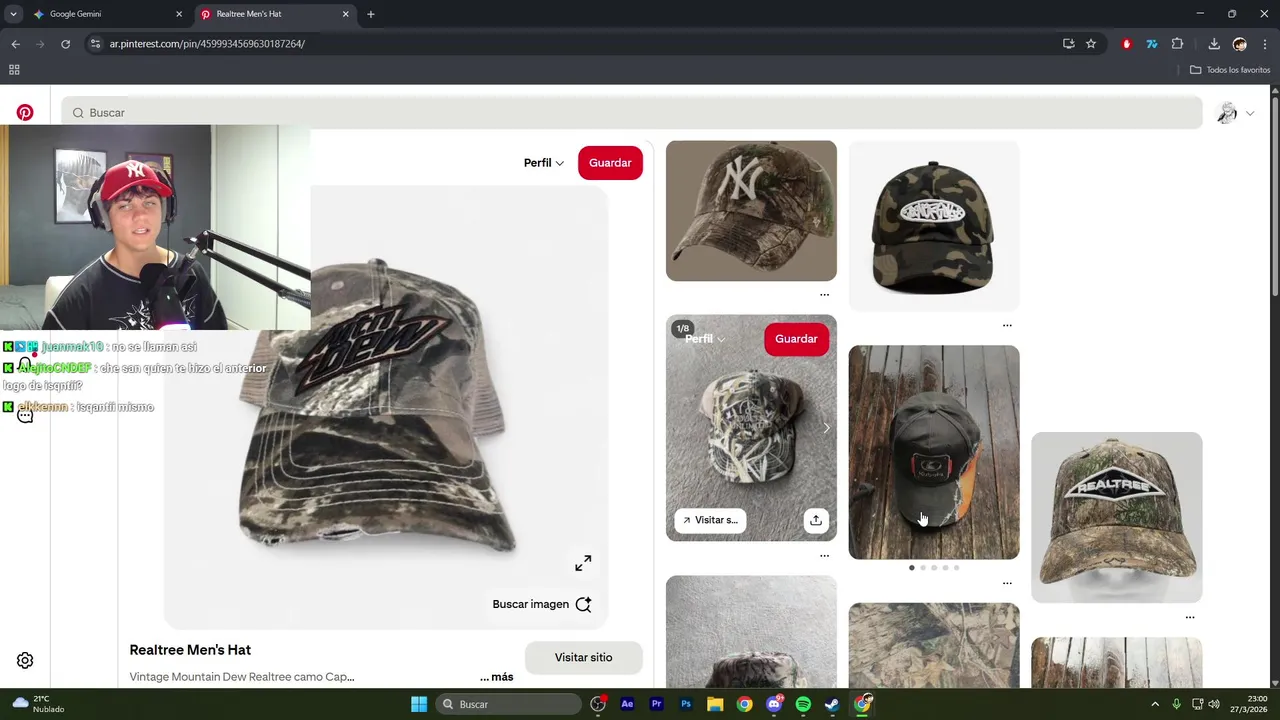Viewport: 1280px width, 720px height.
Task: Click the install app icon in address bar
Action: click(1069, 44)
